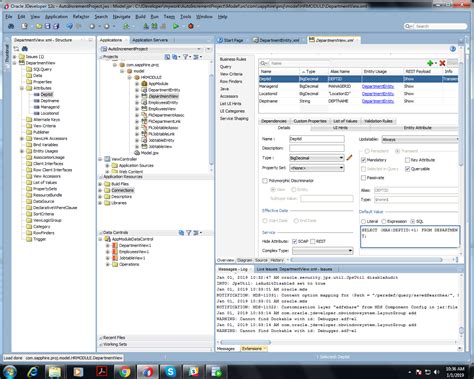Expand DepartmentView1 in Data Controls

tap(107, 245)
